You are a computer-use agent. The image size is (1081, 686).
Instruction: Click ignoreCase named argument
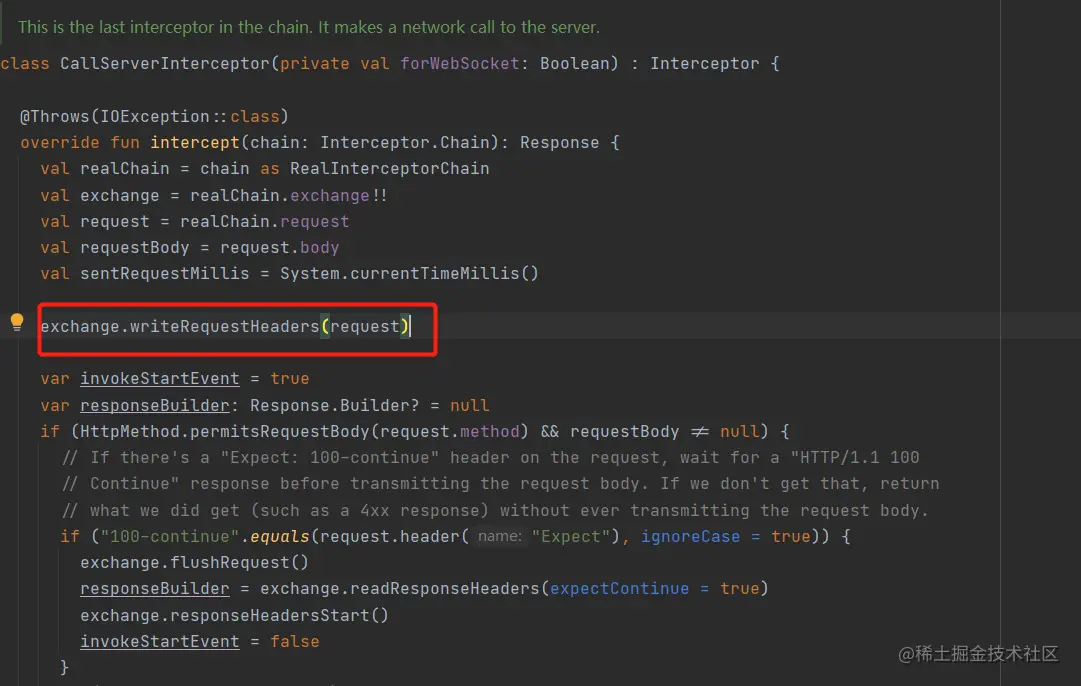click(x=690, y=536)
